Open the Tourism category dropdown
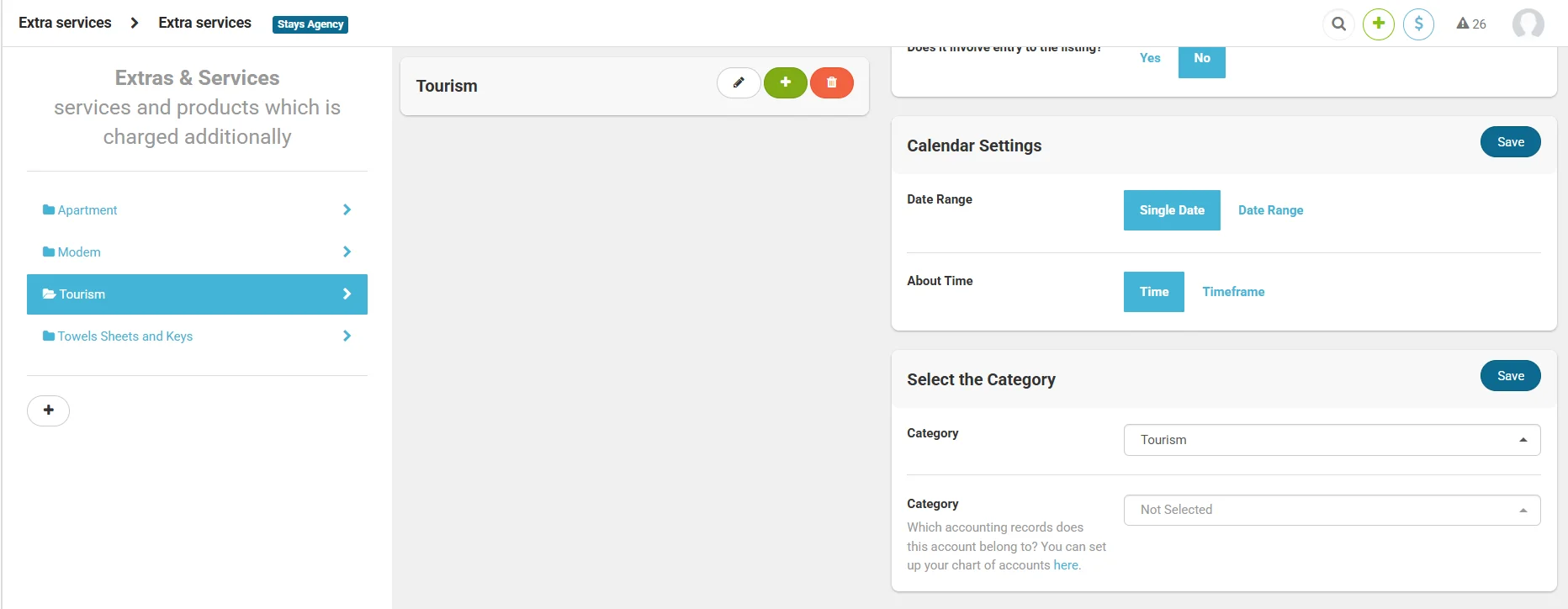This screenshot has width=1568, height=609. click(1331, 440)
